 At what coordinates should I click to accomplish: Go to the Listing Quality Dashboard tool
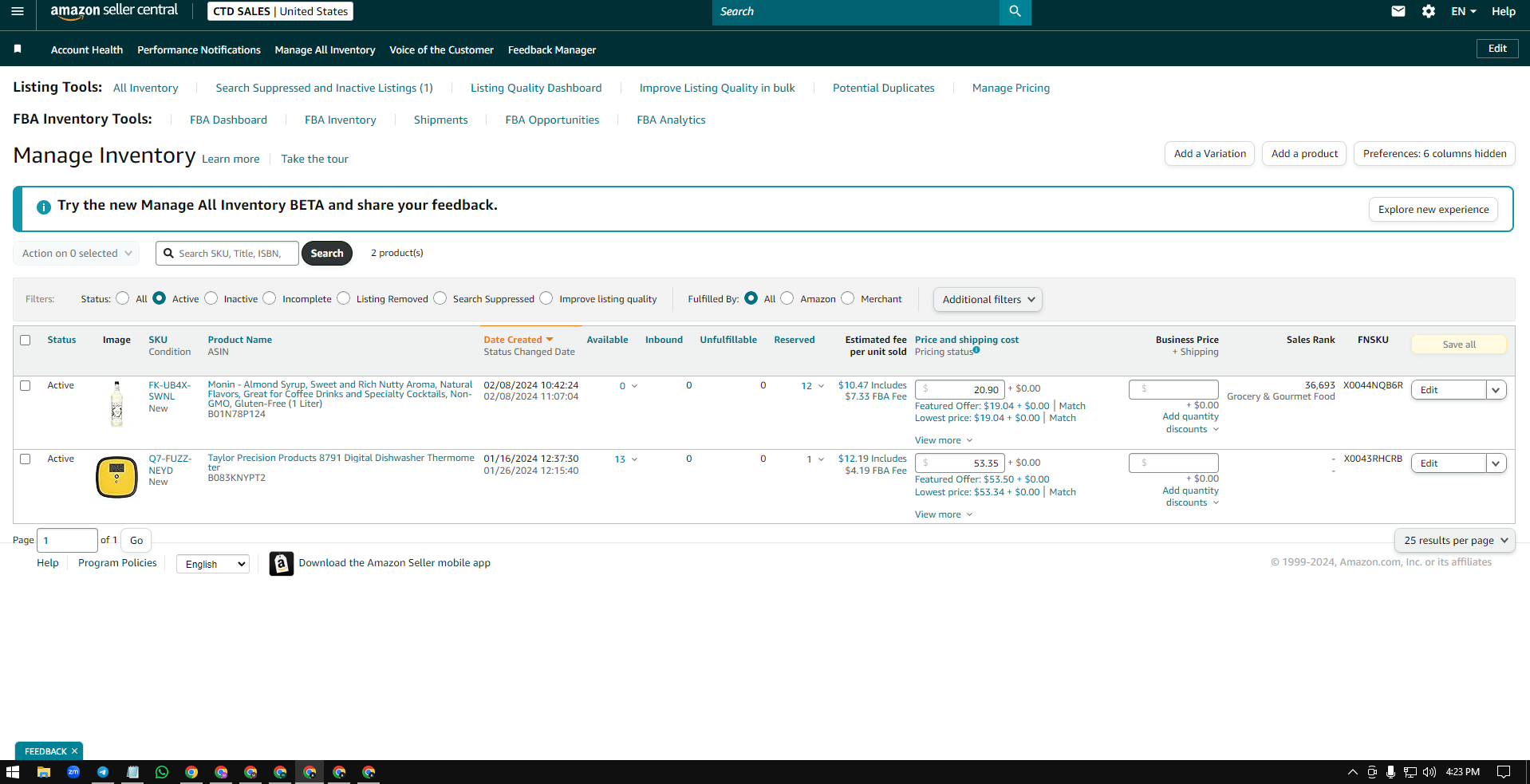coord(536,88)
